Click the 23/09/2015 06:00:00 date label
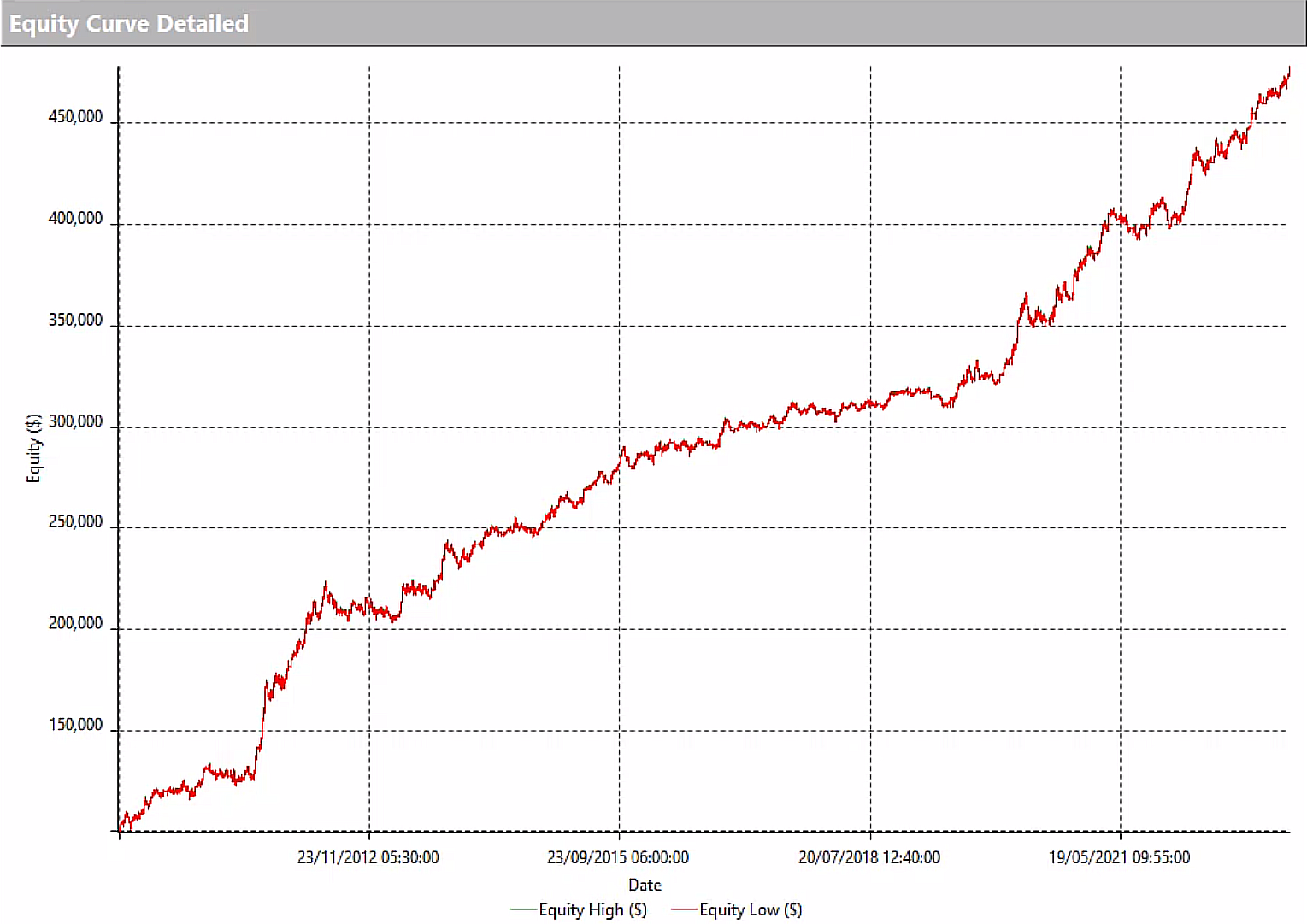The height and width of the screenshot is (924, 1307). tap(618, 857)
